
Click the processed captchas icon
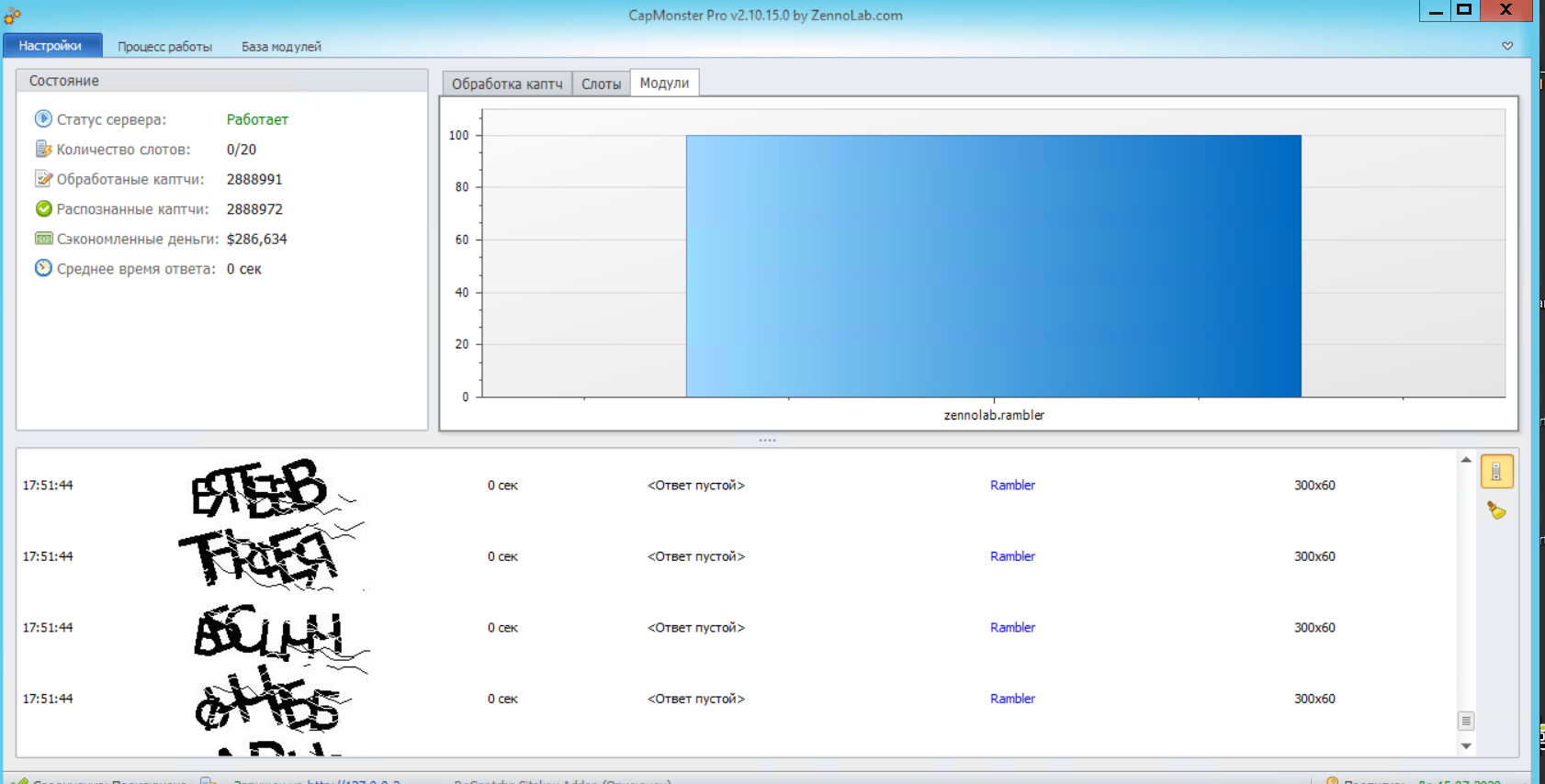43,178
